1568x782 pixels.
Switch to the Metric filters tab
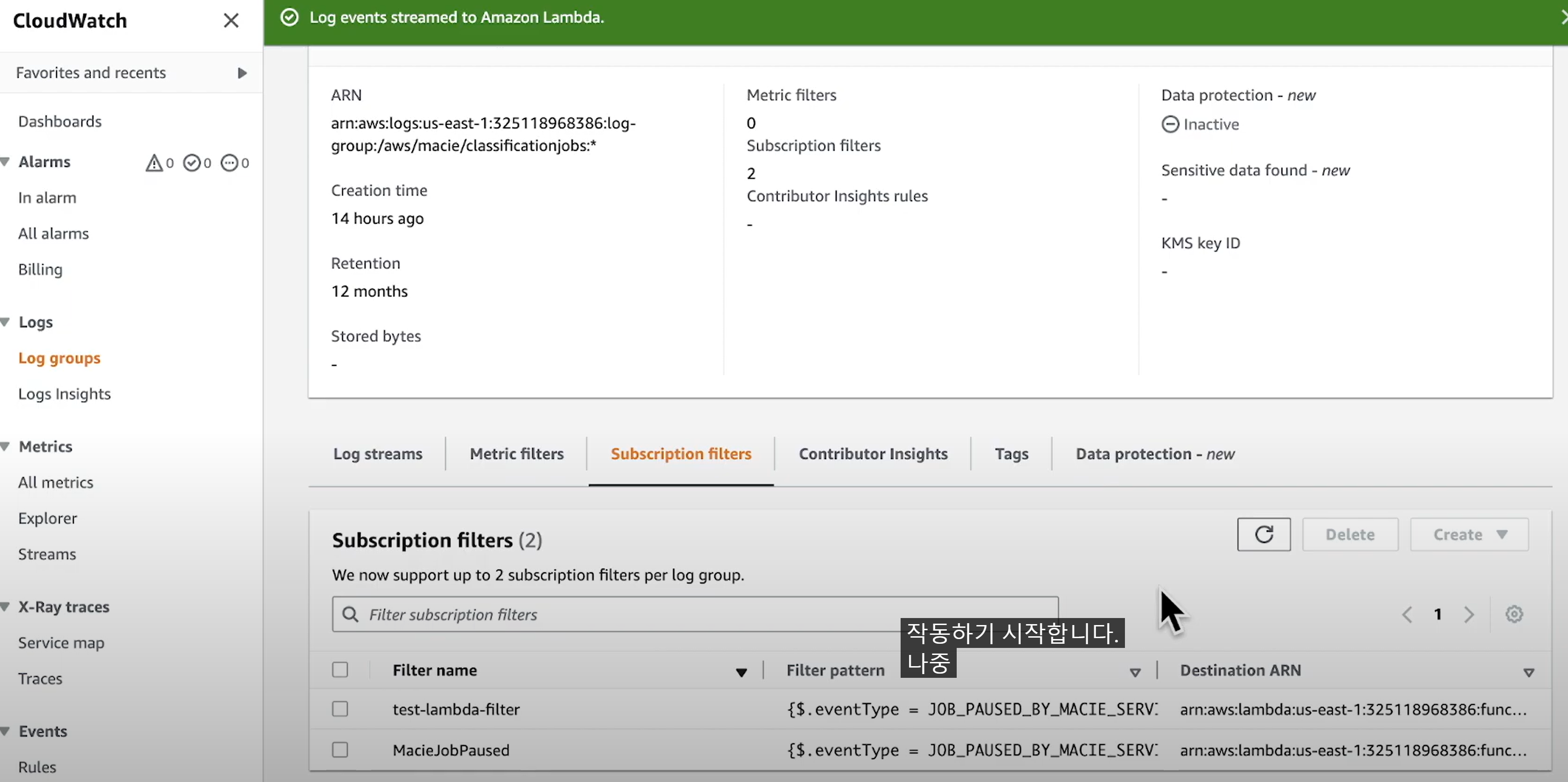(516, 454)
